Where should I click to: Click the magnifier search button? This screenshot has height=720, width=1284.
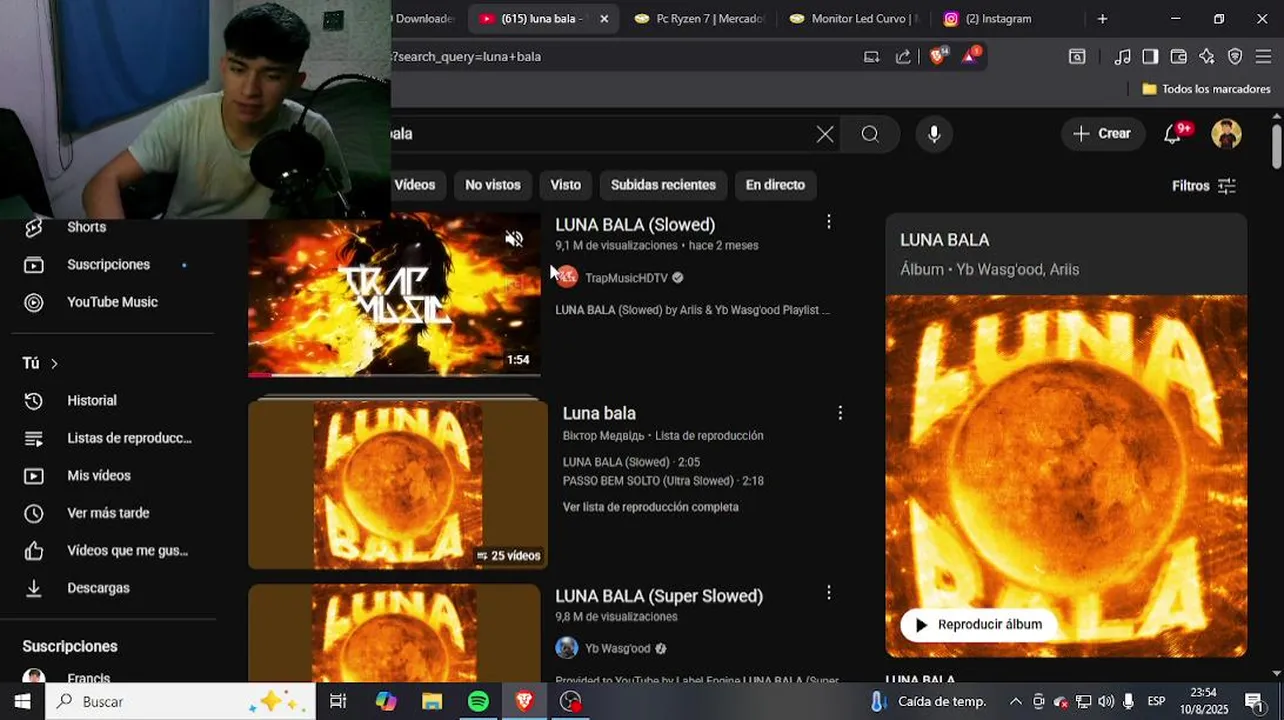coord(870,134)
